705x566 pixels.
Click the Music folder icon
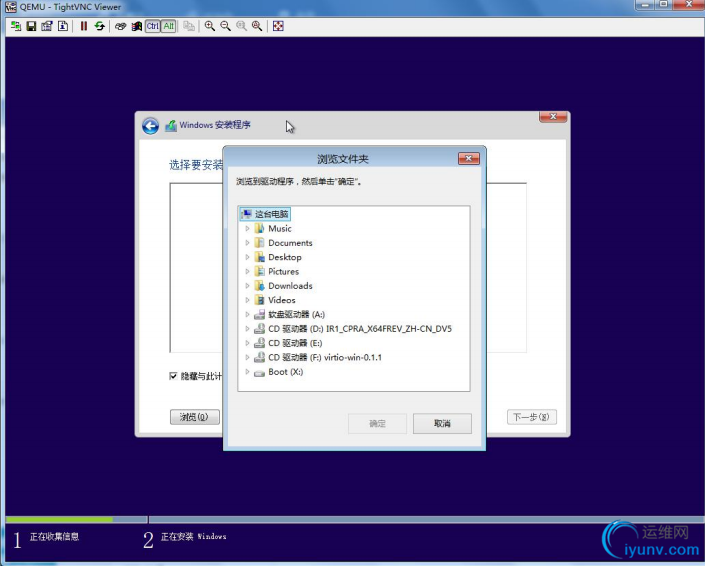[x=259, y=228]
